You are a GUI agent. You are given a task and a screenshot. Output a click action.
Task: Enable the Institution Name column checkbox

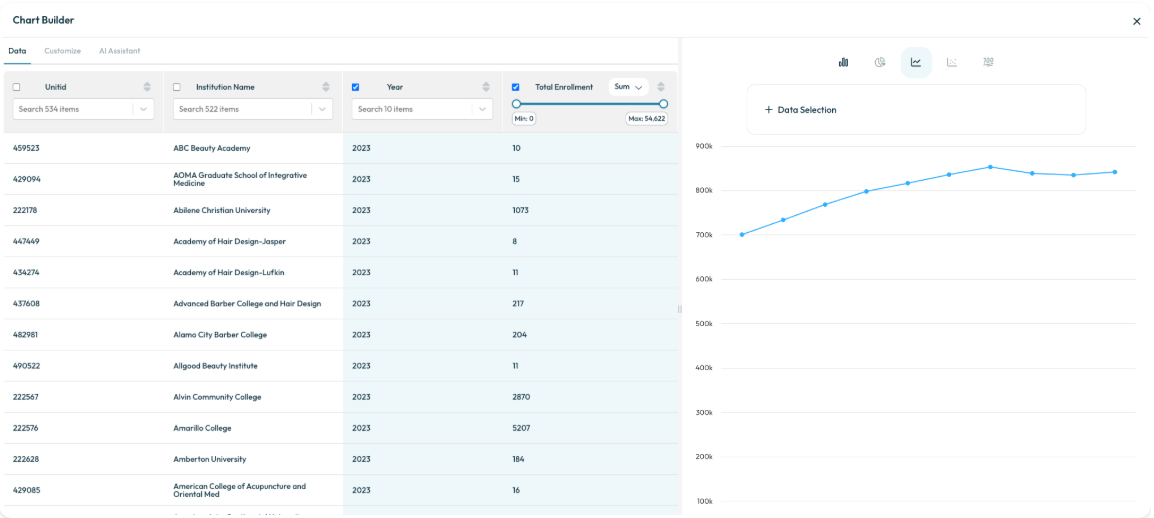177,87
